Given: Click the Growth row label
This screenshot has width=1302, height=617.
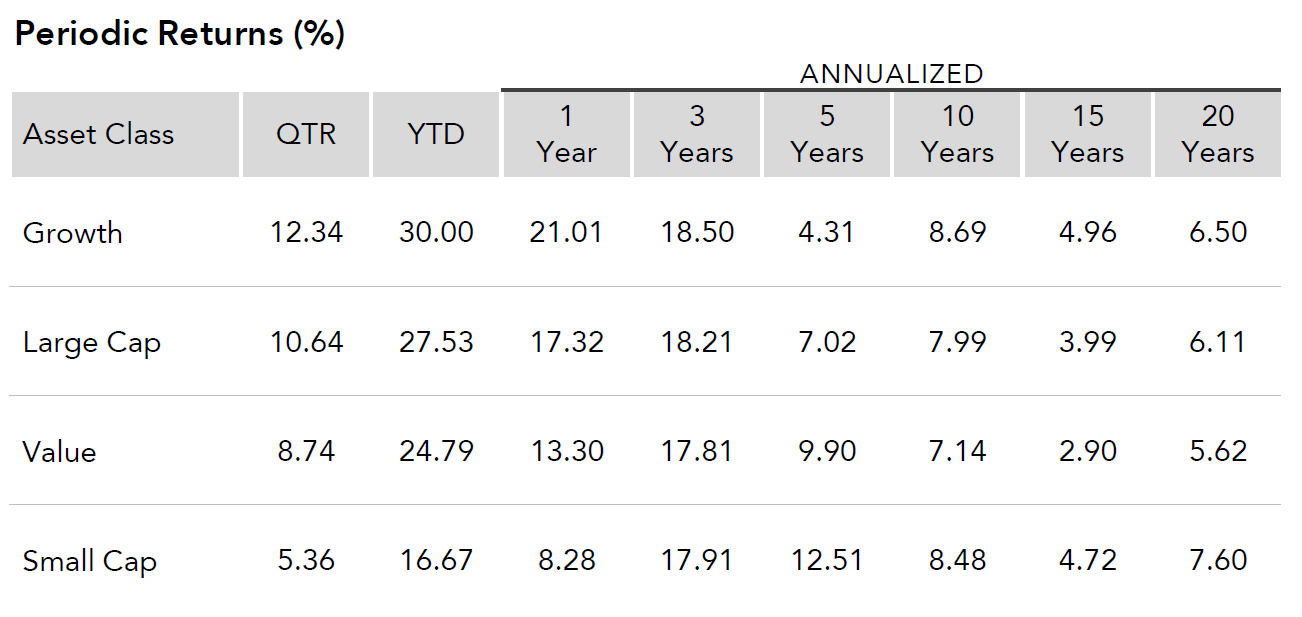Looking at the screenshot, I should pos(73,233).
